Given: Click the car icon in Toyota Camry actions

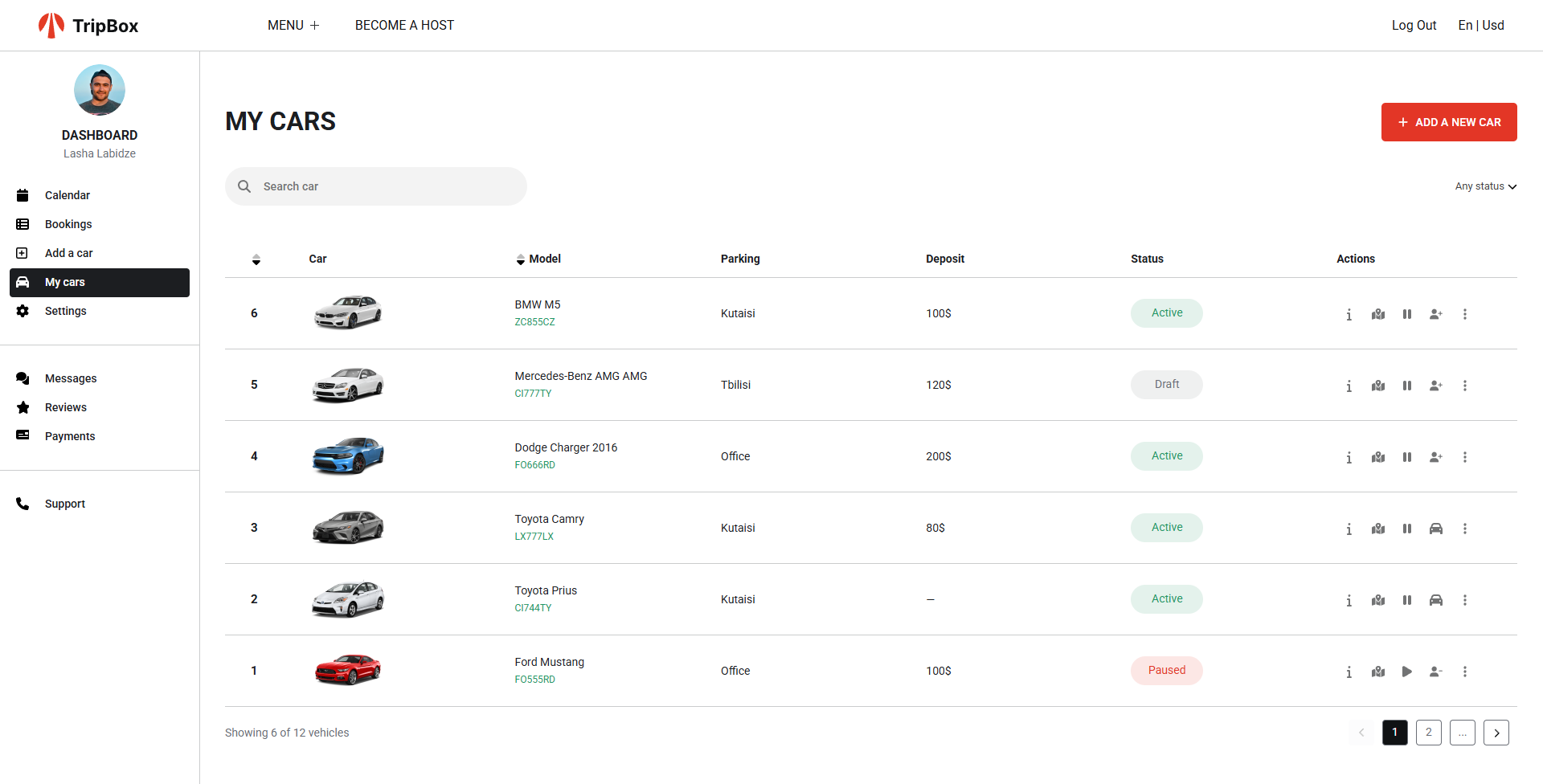Looking at the screenshot, I should click(x=1436, y=529).
